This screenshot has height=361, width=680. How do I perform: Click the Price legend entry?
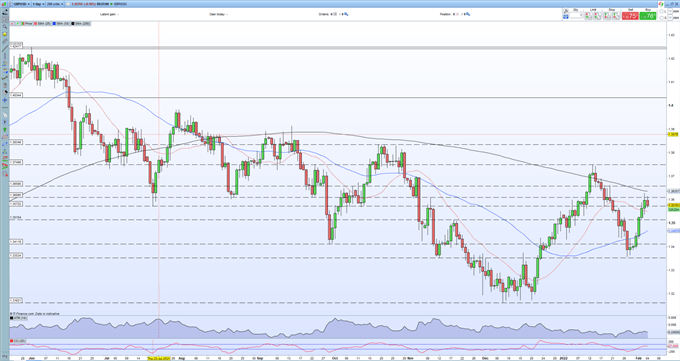tap(27, 23)
